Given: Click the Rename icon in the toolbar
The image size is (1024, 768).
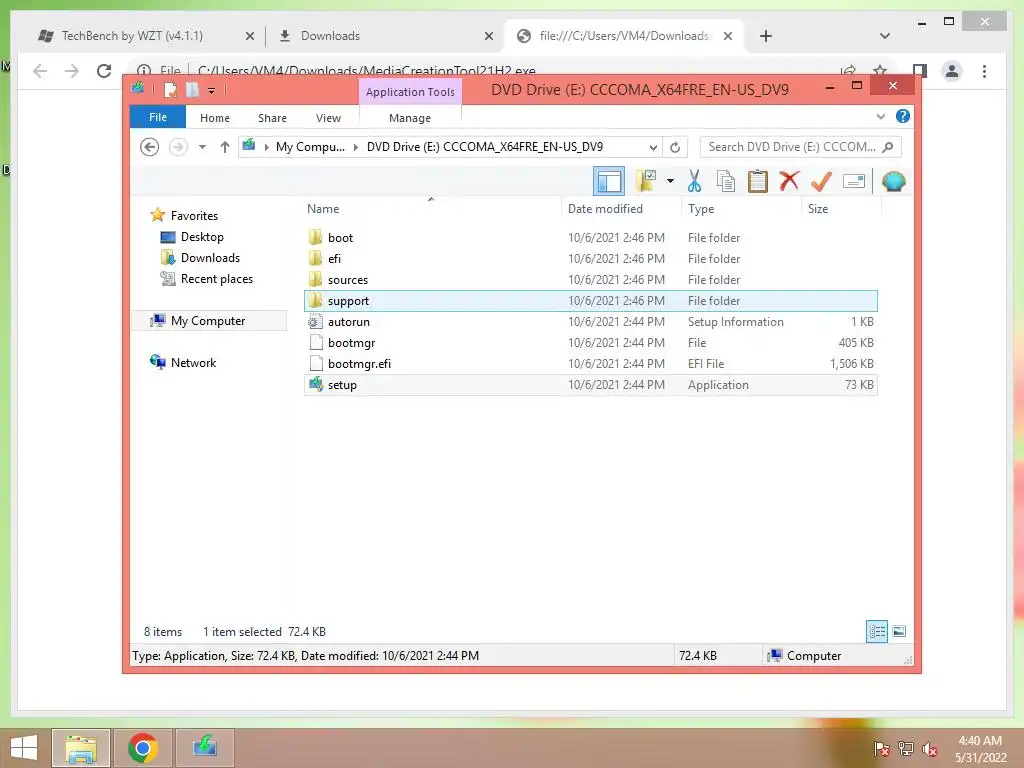Looking at the screenshot, I should tap(854, 181).
